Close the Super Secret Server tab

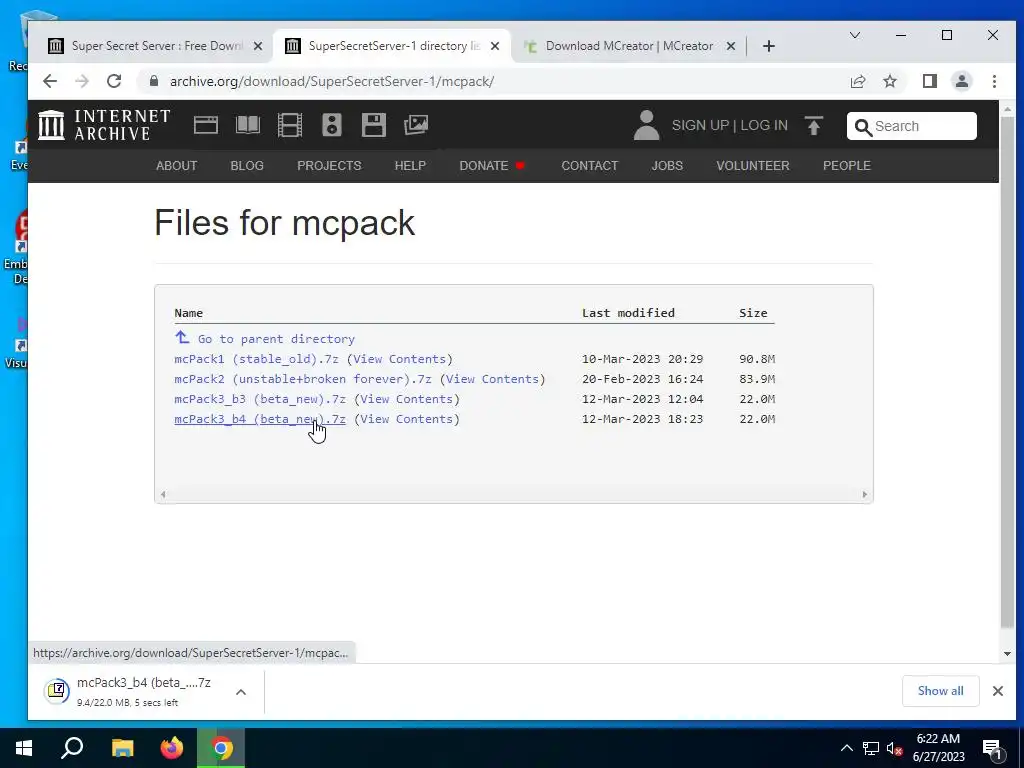click(258, 46)
